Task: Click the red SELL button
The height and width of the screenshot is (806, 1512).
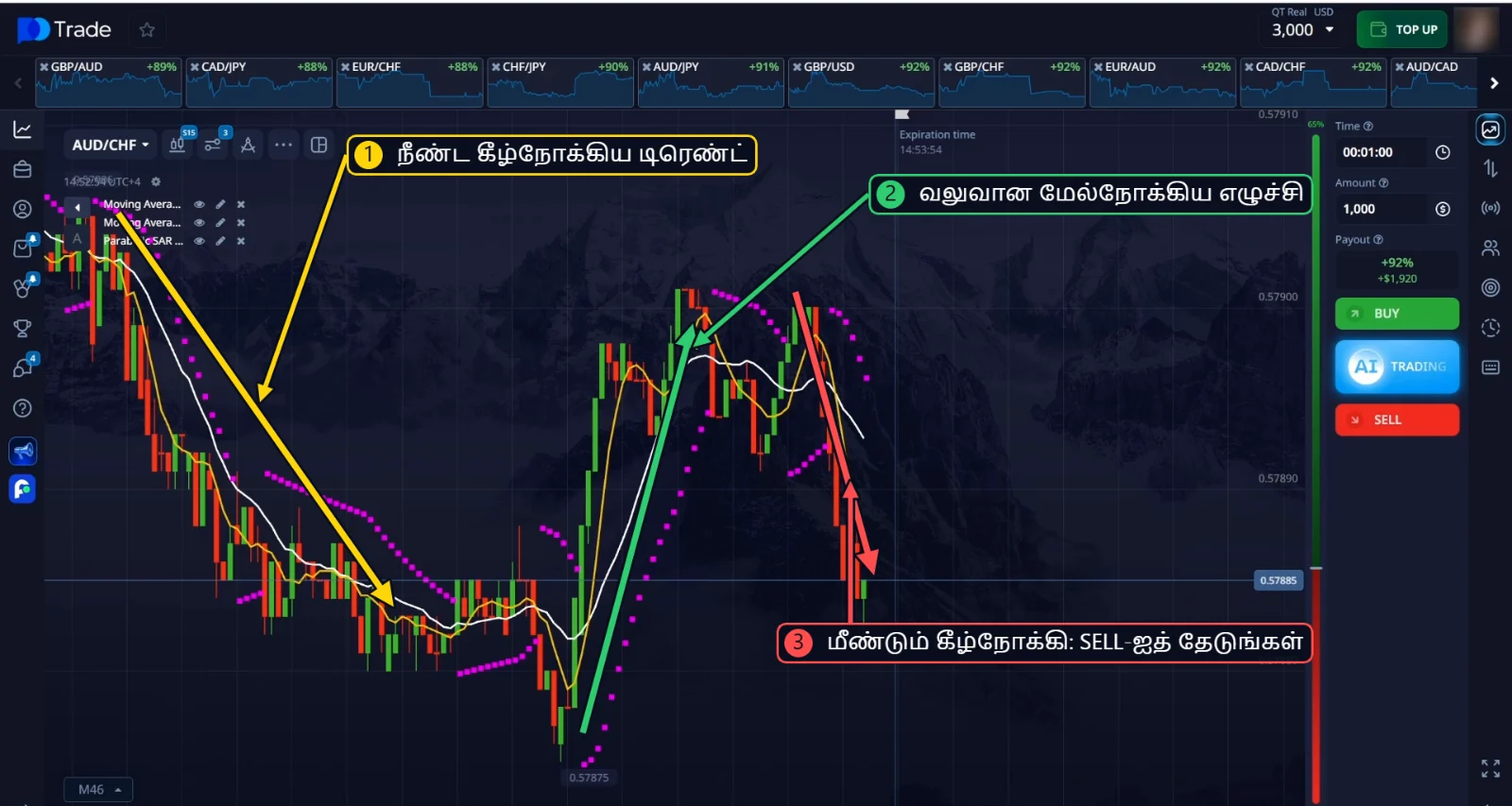Action: tap(1397, 420)
